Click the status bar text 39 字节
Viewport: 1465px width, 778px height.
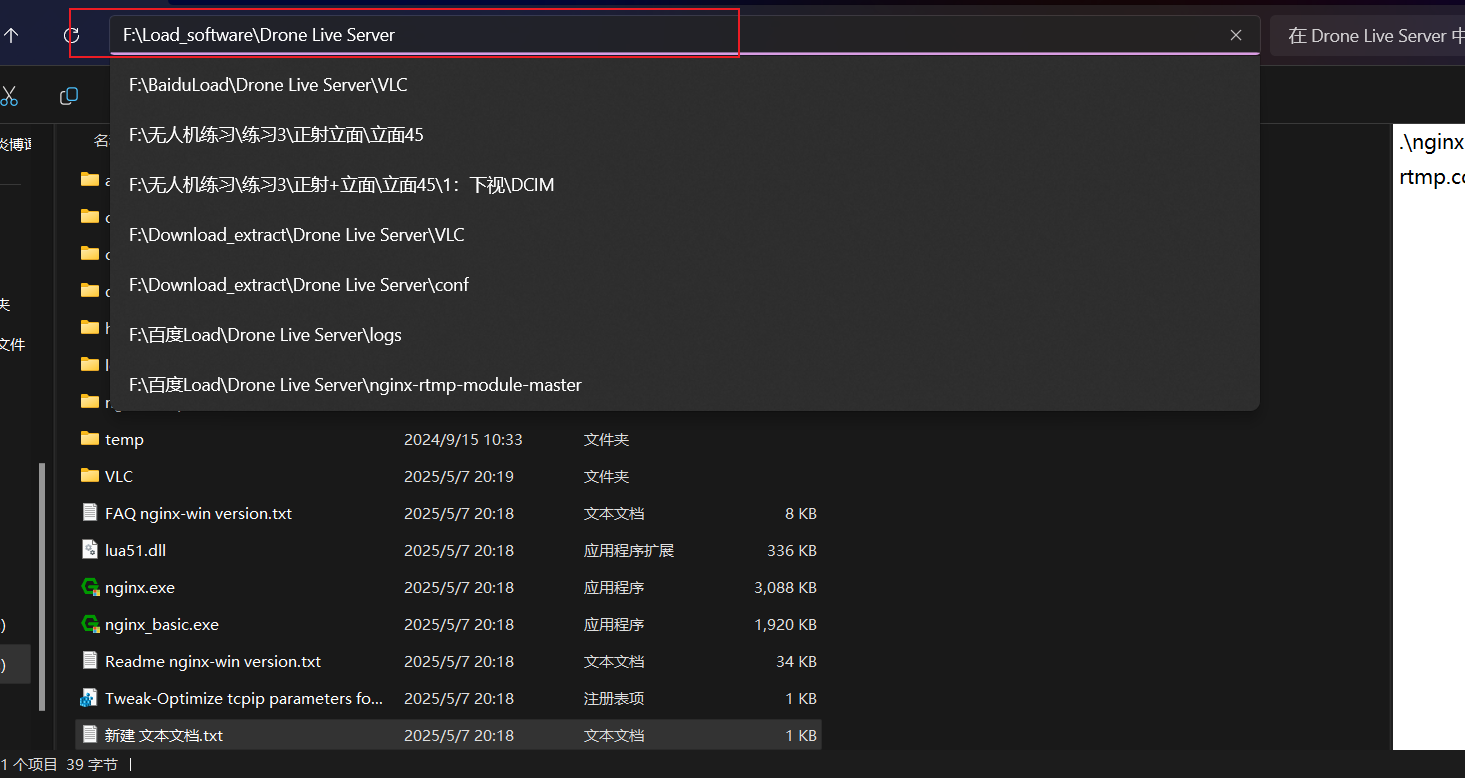click(92, 765)
